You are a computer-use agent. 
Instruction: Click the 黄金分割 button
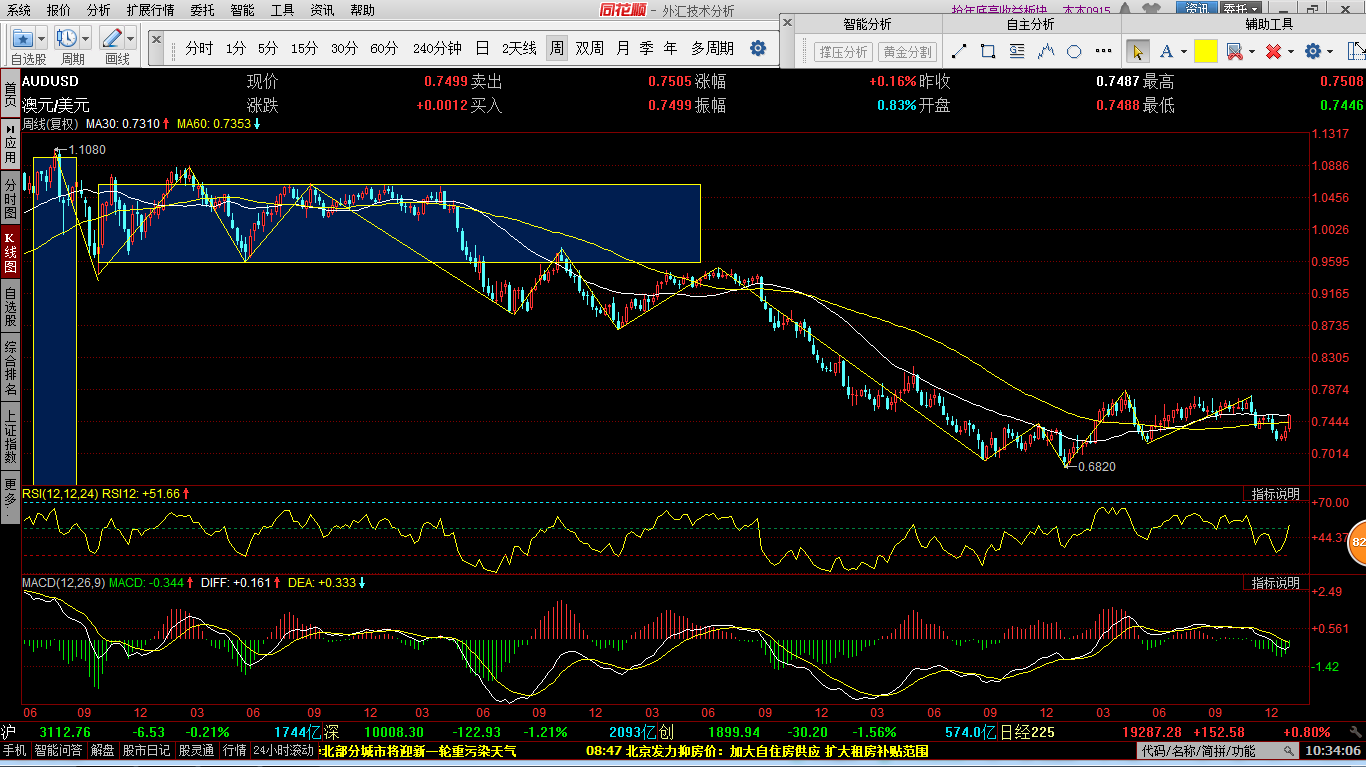click(x=907, y=52)
